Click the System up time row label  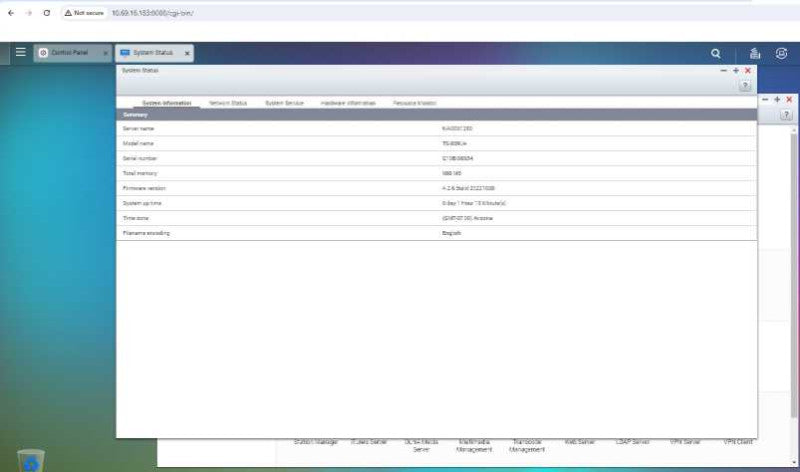point(142,203)
